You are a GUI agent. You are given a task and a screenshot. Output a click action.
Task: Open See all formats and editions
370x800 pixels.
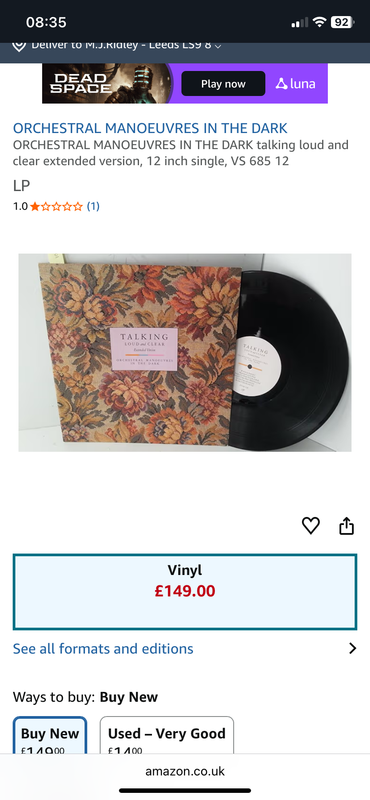click(103, 648)
